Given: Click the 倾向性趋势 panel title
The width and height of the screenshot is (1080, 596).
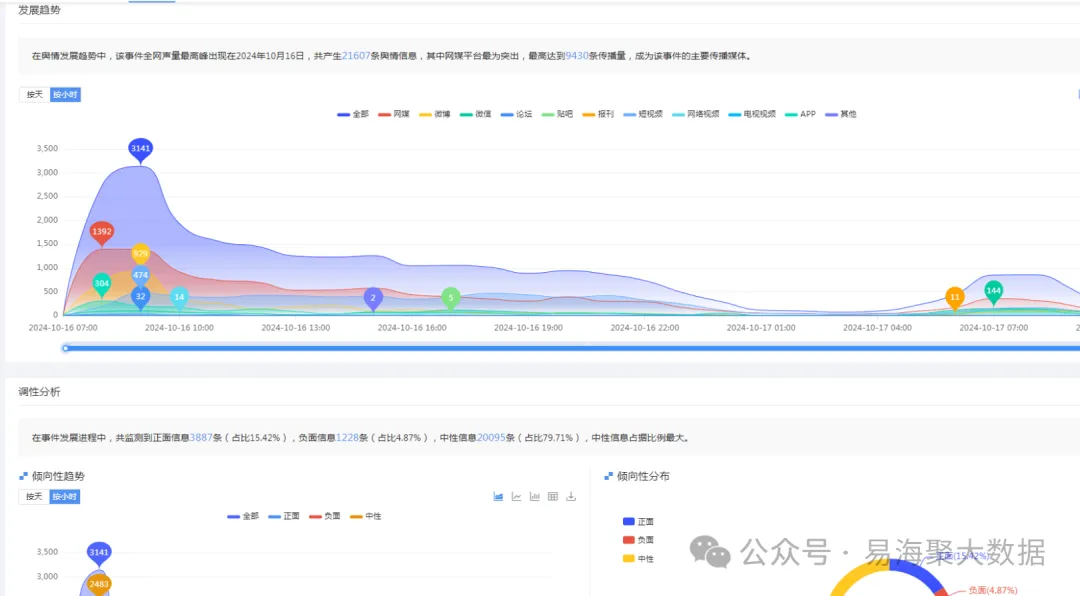Looking at the screenshot, I should (59, 476).
